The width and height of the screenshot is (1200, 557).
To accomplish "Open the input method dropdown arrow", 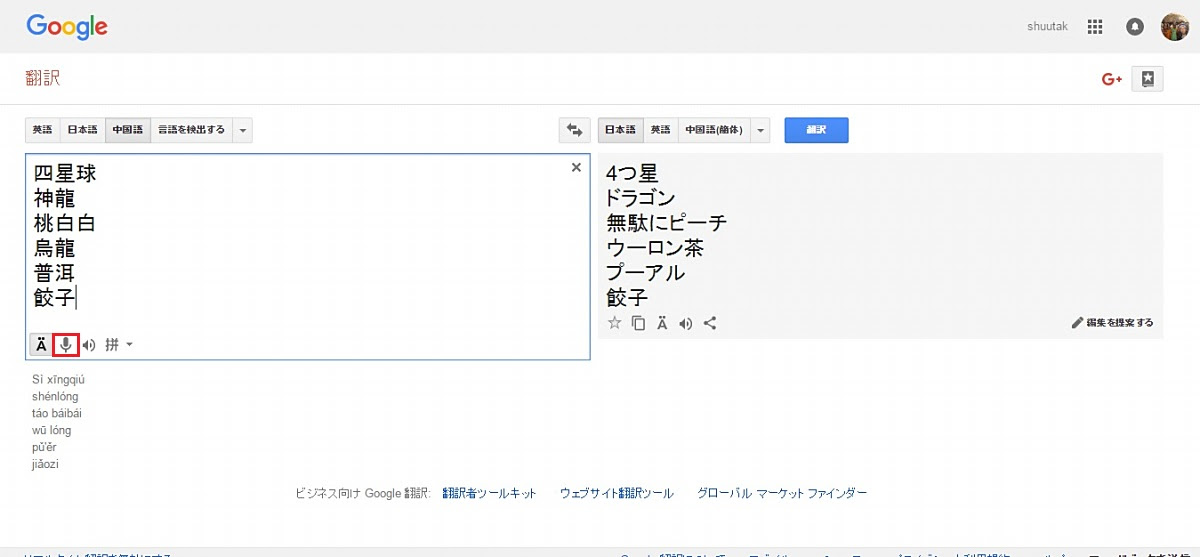I will [x=129, y=345].
